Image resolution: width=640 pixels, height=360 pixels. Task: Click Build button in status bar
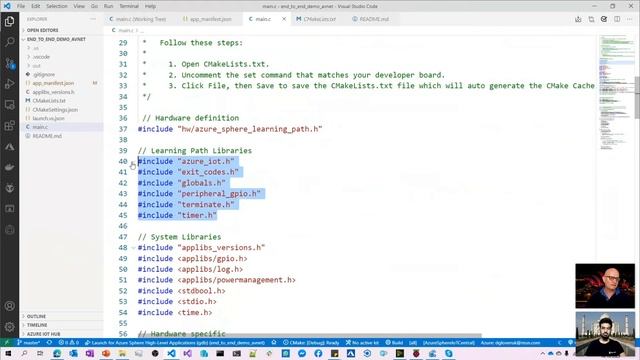394,342
